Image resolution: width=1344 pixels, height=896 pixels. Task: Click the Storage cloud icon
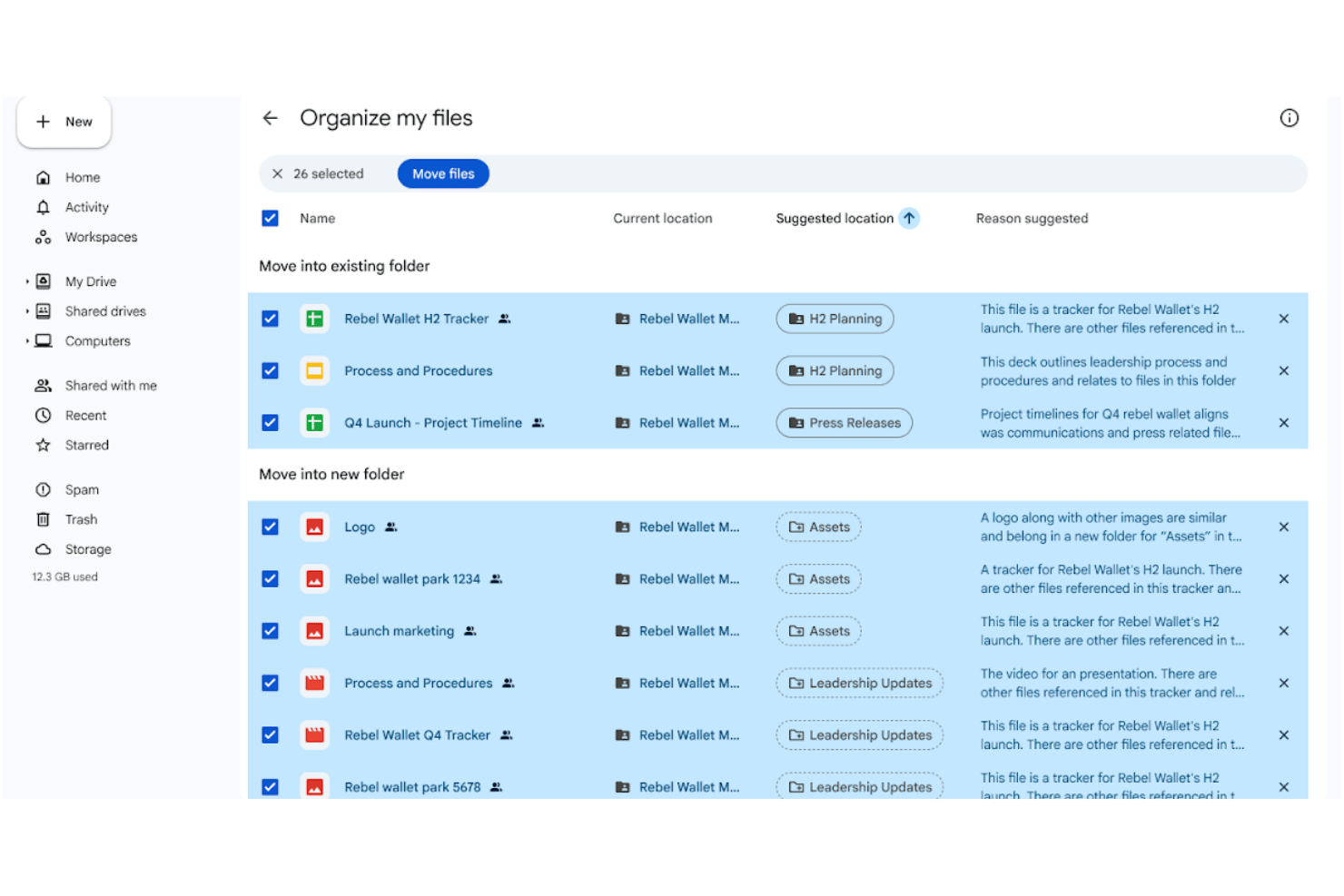43,549
